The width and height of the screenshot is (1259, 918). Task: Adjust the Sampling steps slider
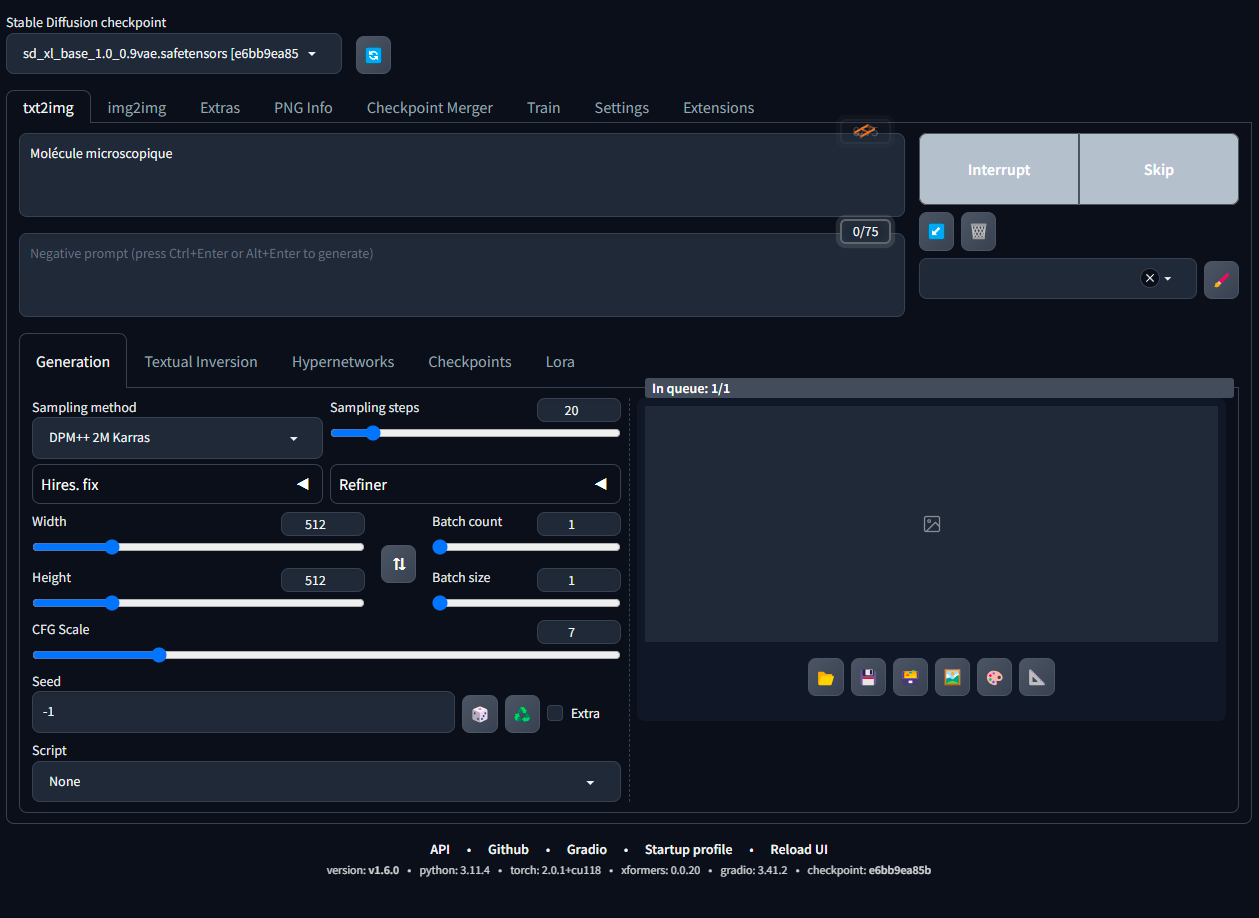[x=475, y=433]
